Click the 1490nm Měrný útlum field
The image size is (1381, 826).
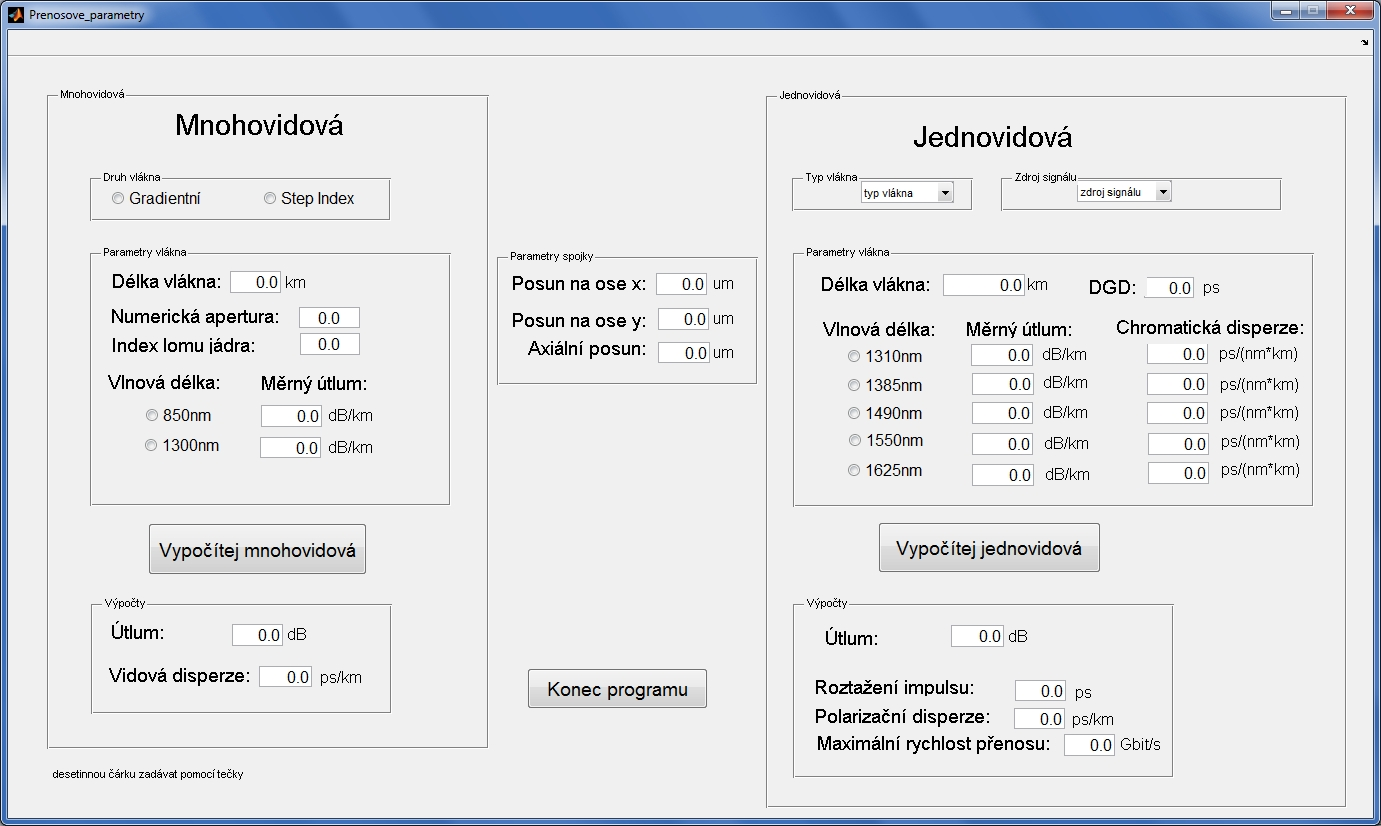pyautogui.click(x=1002, y=413)
